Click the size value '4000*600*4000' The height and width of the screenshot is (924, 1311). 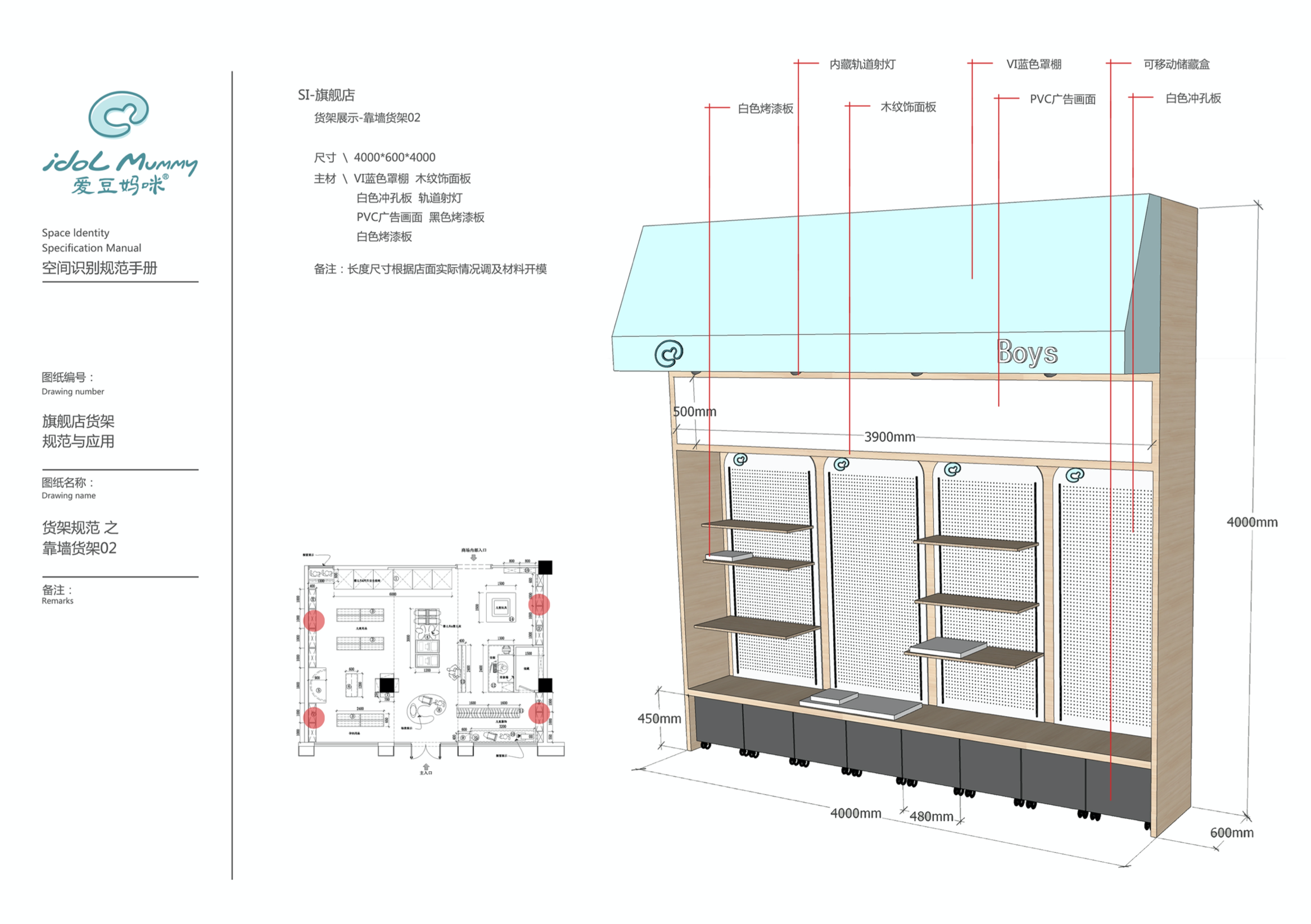[x=395, y=157]
